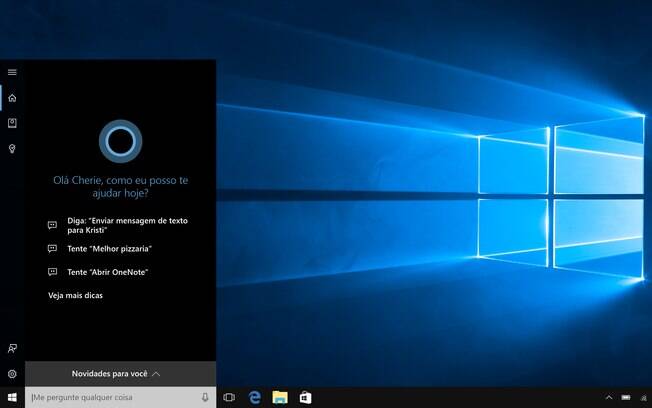Click chat icon beside 'Enviar mensagem de texto' tip
The height and width of the screenshot is (408, 652).
coord(52,225)
